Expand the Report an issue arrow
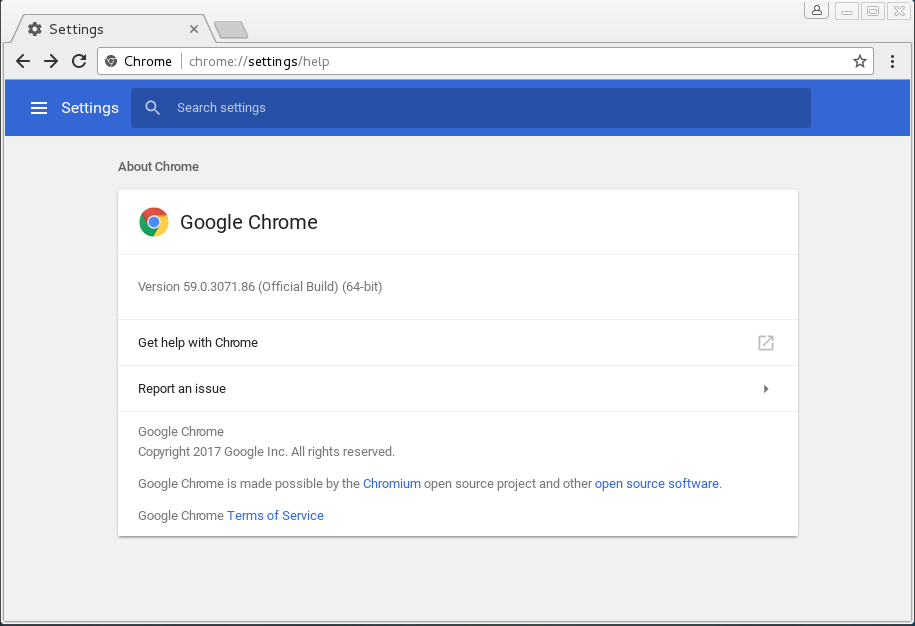 click(766, 389)
